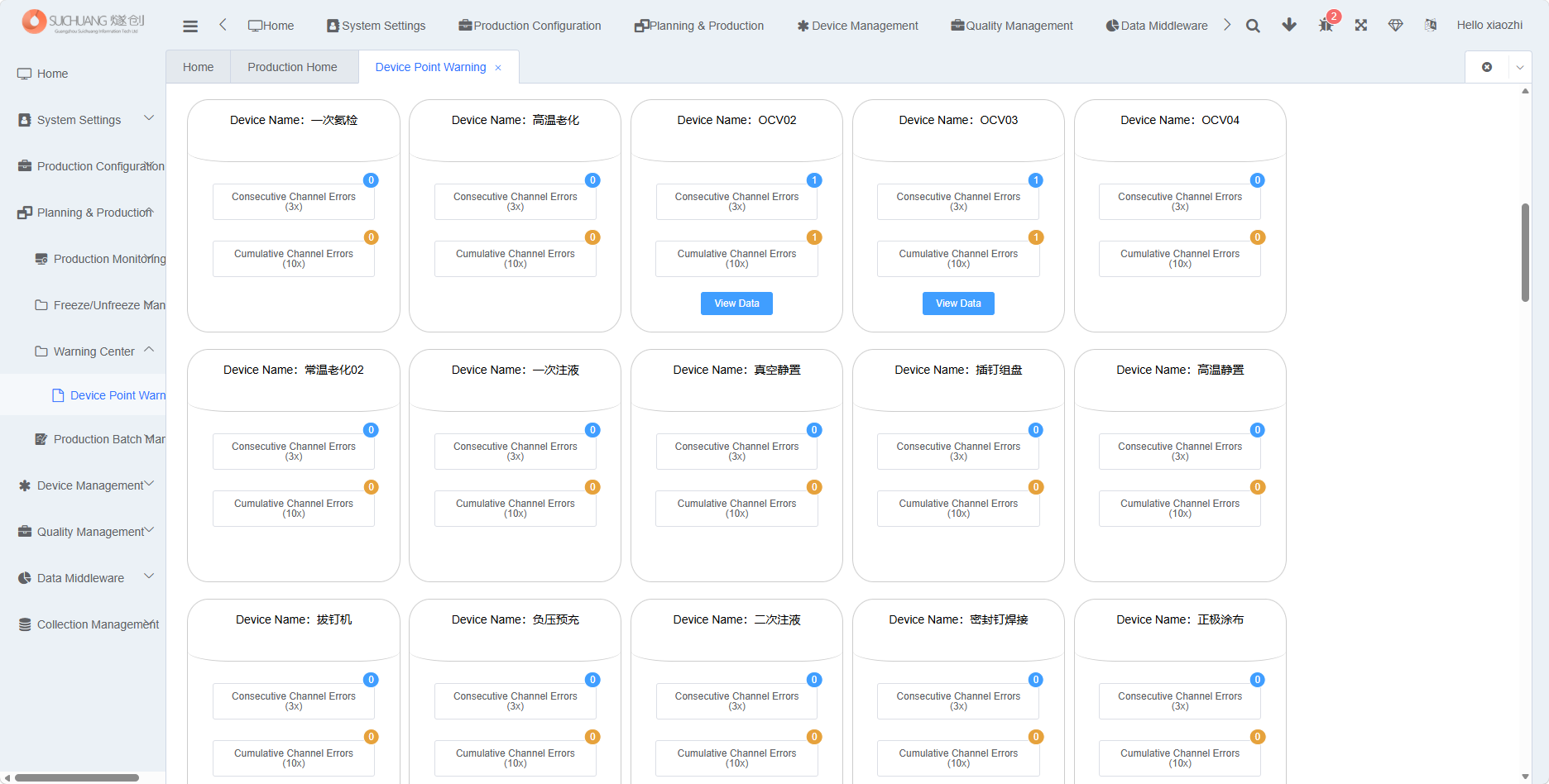Image resolution: width=1549 pixels, height=784 pixels.
Task: Switch to the Production Home tab
Action: [x=292, y=67]
